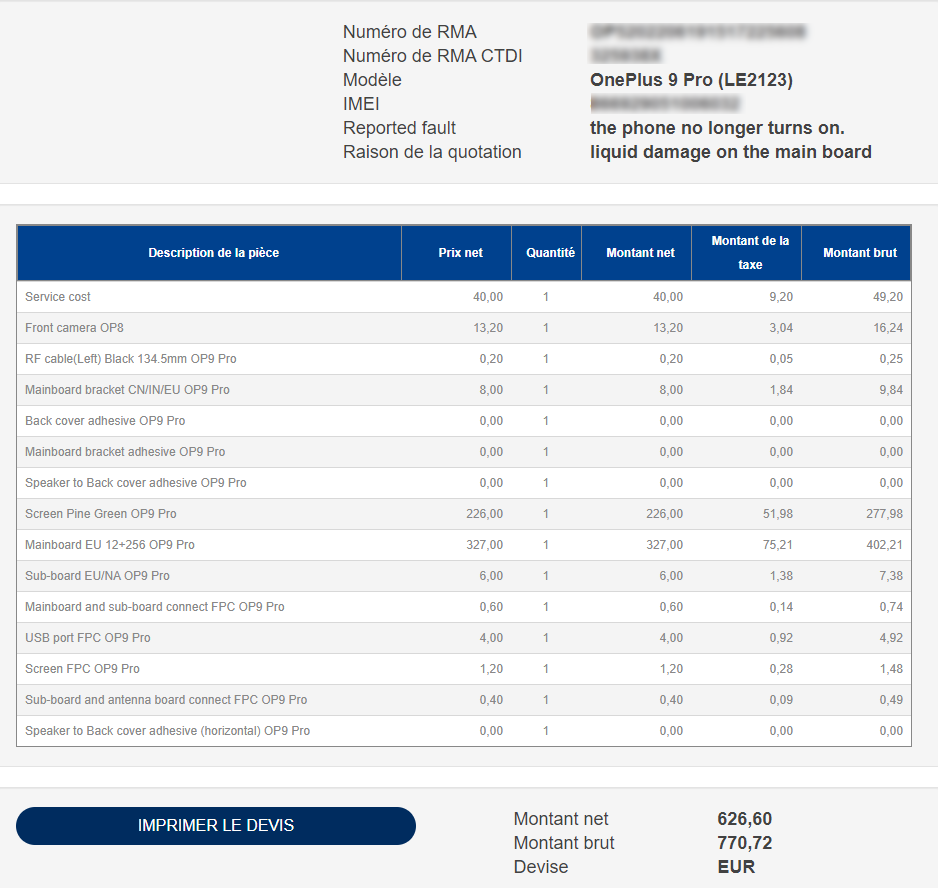The height and width of the screenshot is (888, 938).
Task: Select 'Screen Pine Green OP9 Pro' row label
Action: (x=100, y=514)
